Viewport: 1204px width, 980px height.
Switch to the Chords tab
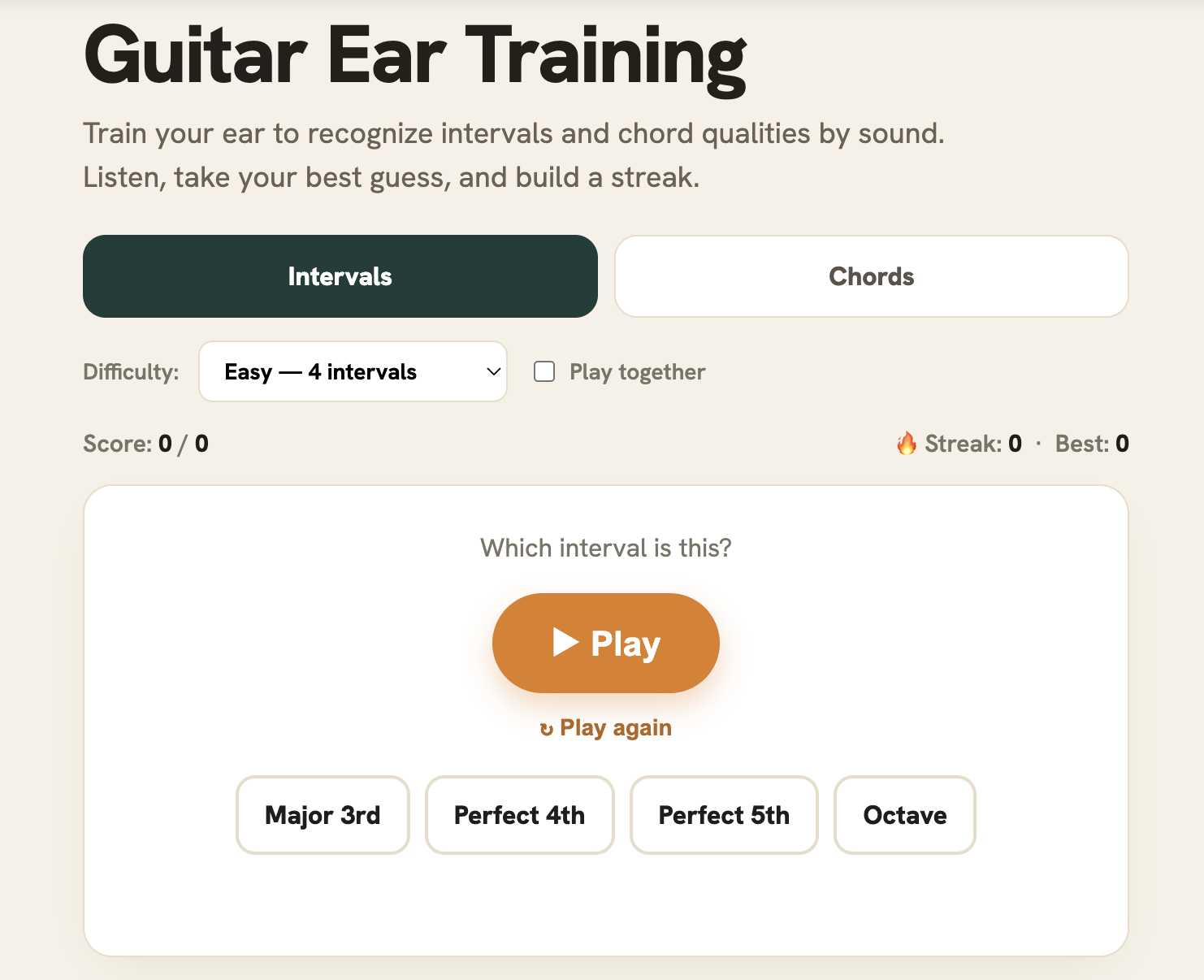(872, 276)
